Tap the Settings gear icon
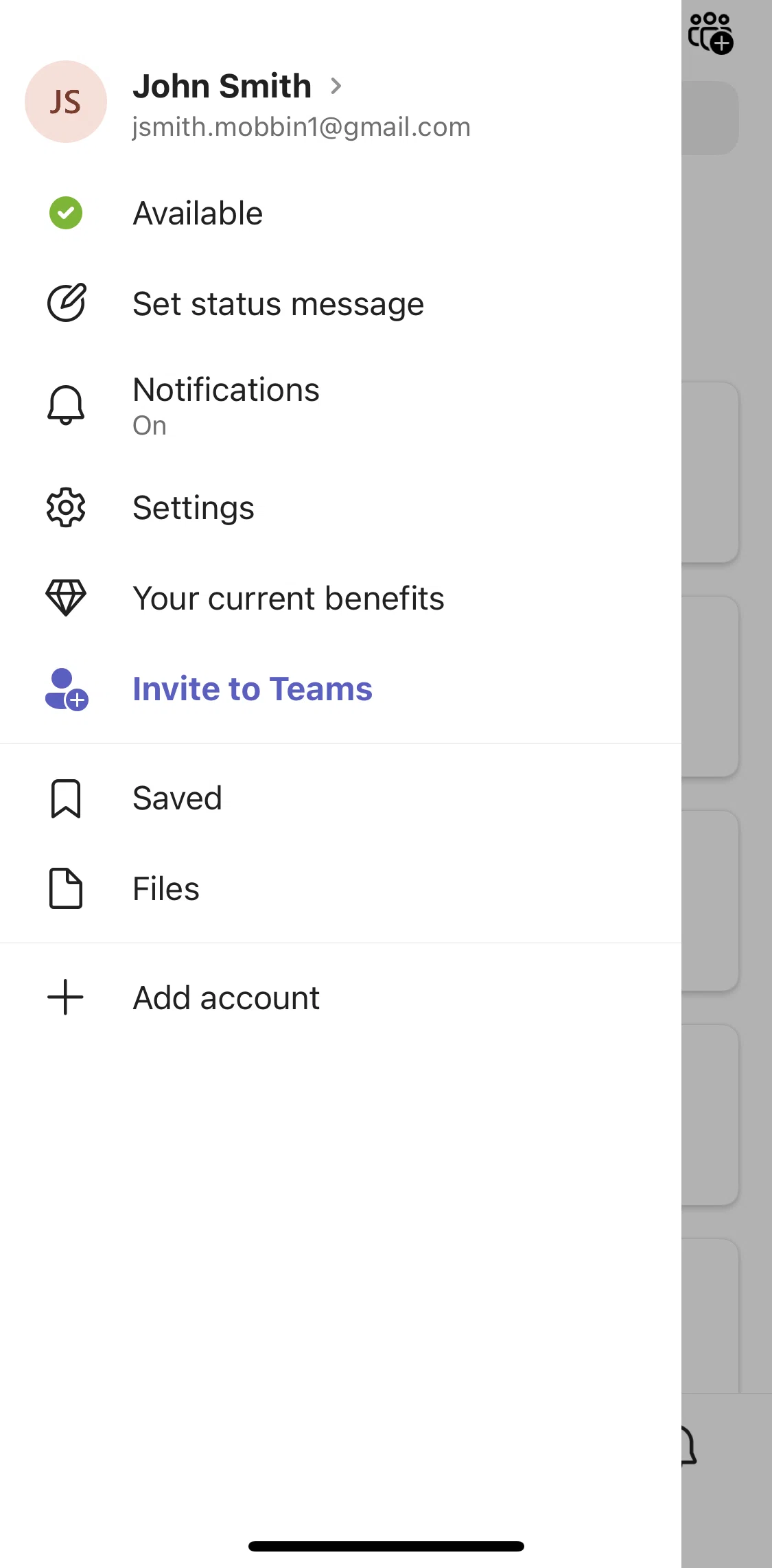The height and width of the screenshot is (1568, 772). coord(66,508)
